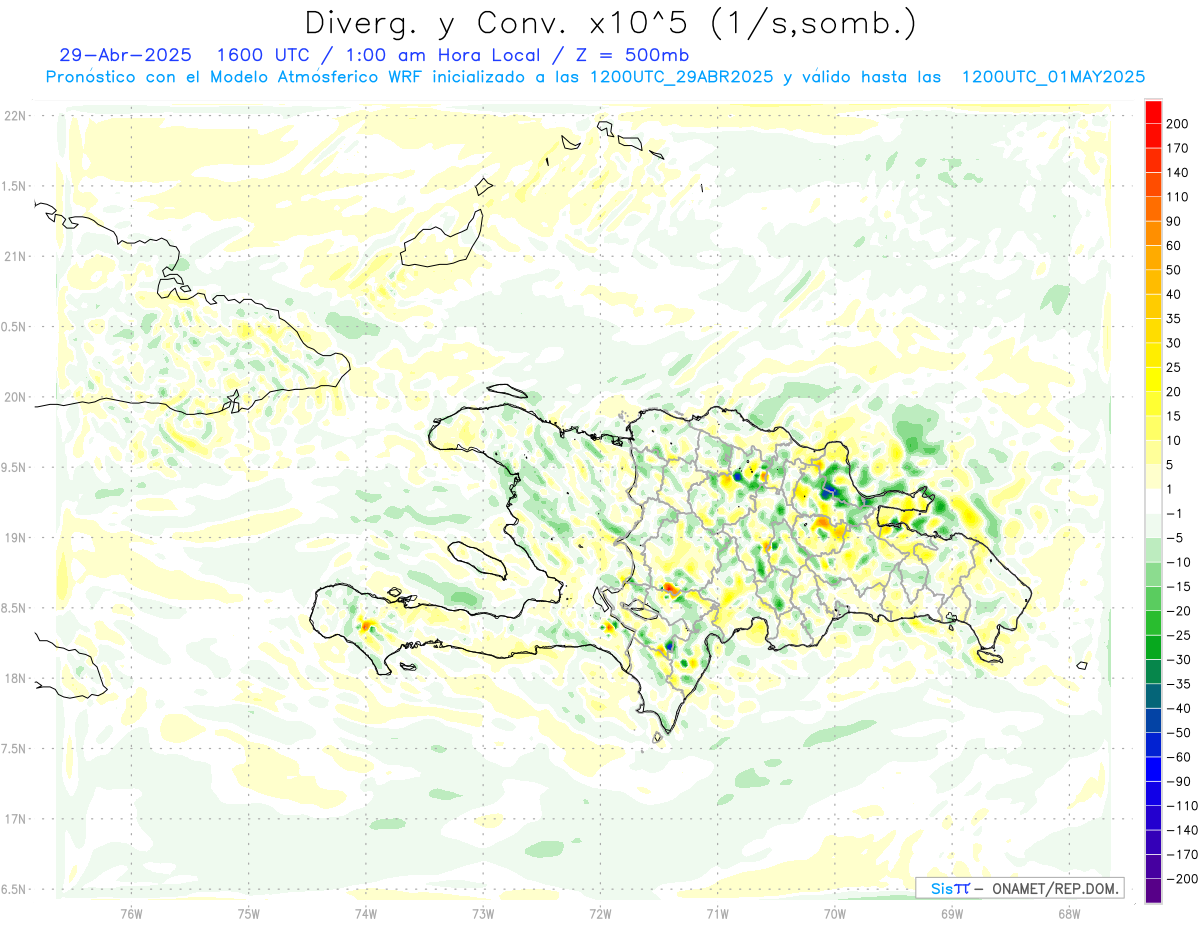Click the '-90' color scale value

(1178, 781)
